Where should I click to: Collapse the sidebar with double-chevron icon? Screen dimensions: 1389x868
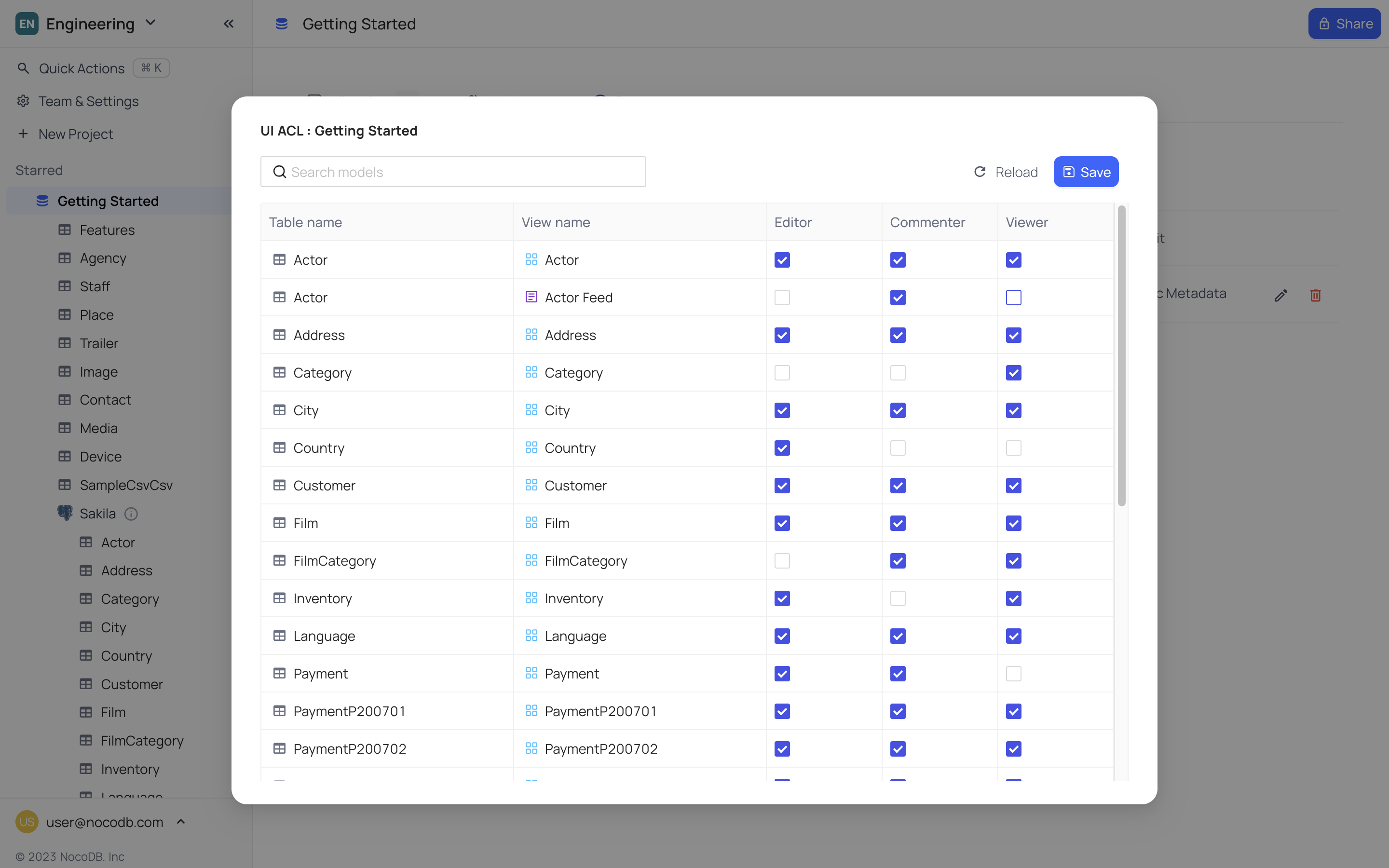pyautogui.click(x=229, y=24)
